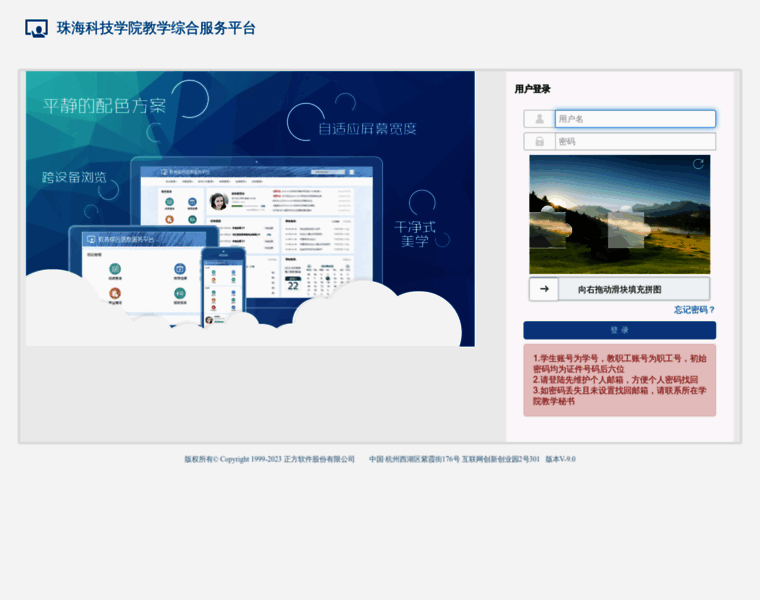Click the red notice about 学生账号为学号

click(619, 380)
